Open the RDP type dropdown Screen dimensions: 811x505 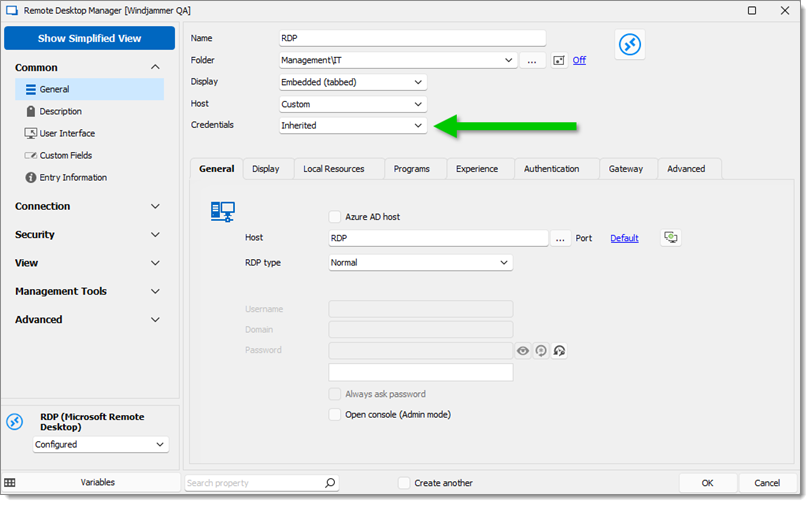coord(420,263)
